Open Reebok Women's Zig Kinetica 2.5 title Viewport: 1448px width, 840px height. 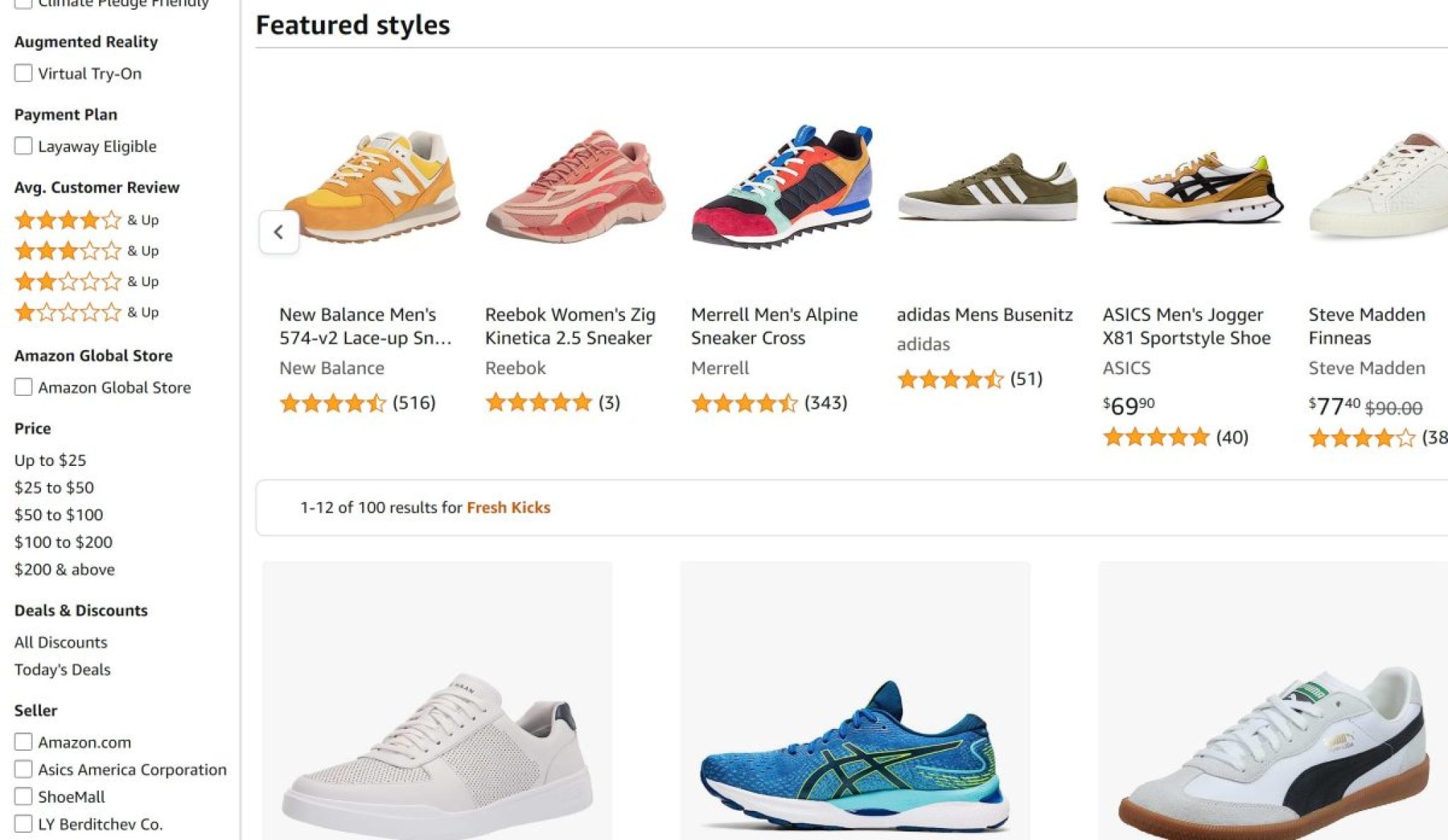point(570,326)
